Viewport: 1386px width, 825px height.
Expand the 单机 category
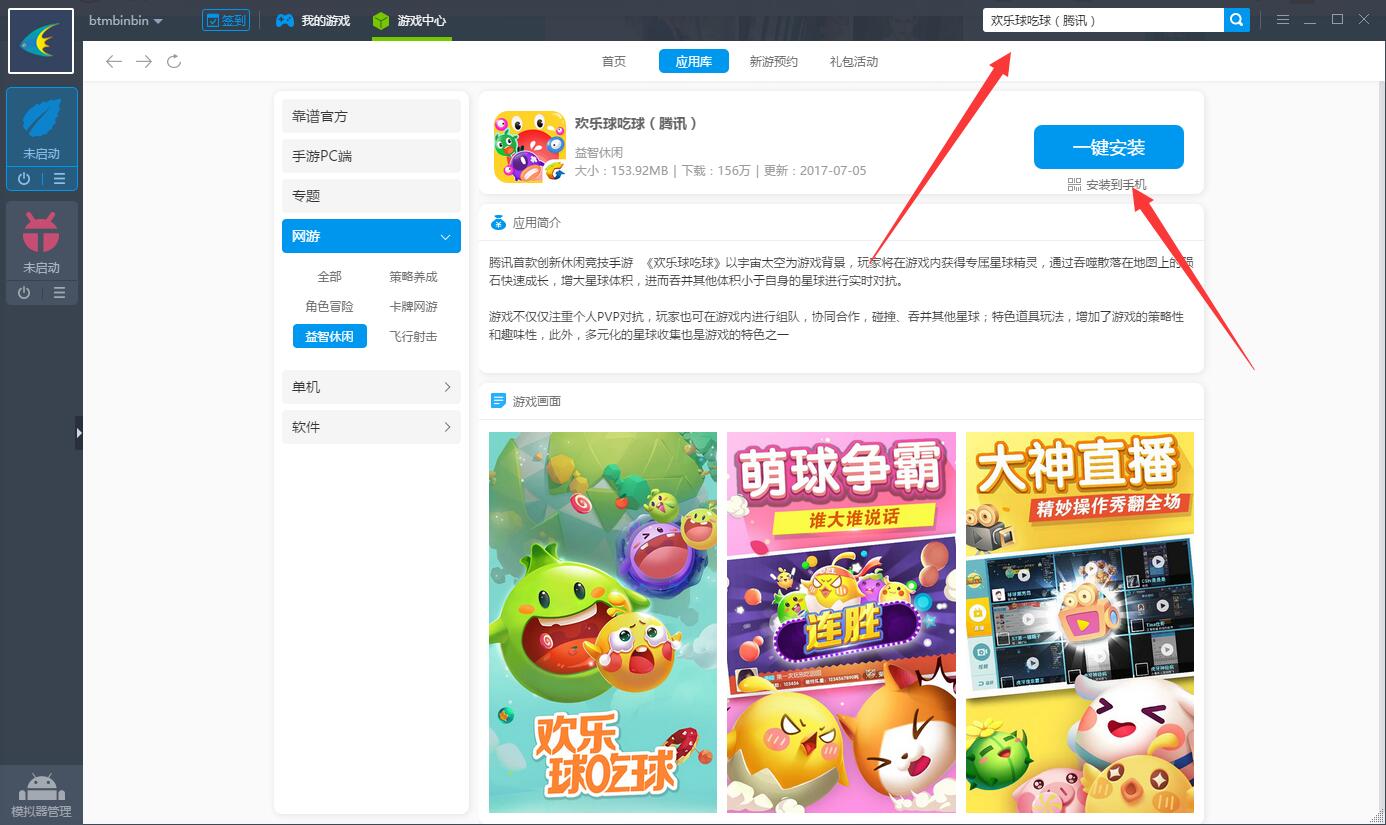(x=371, y=387)
